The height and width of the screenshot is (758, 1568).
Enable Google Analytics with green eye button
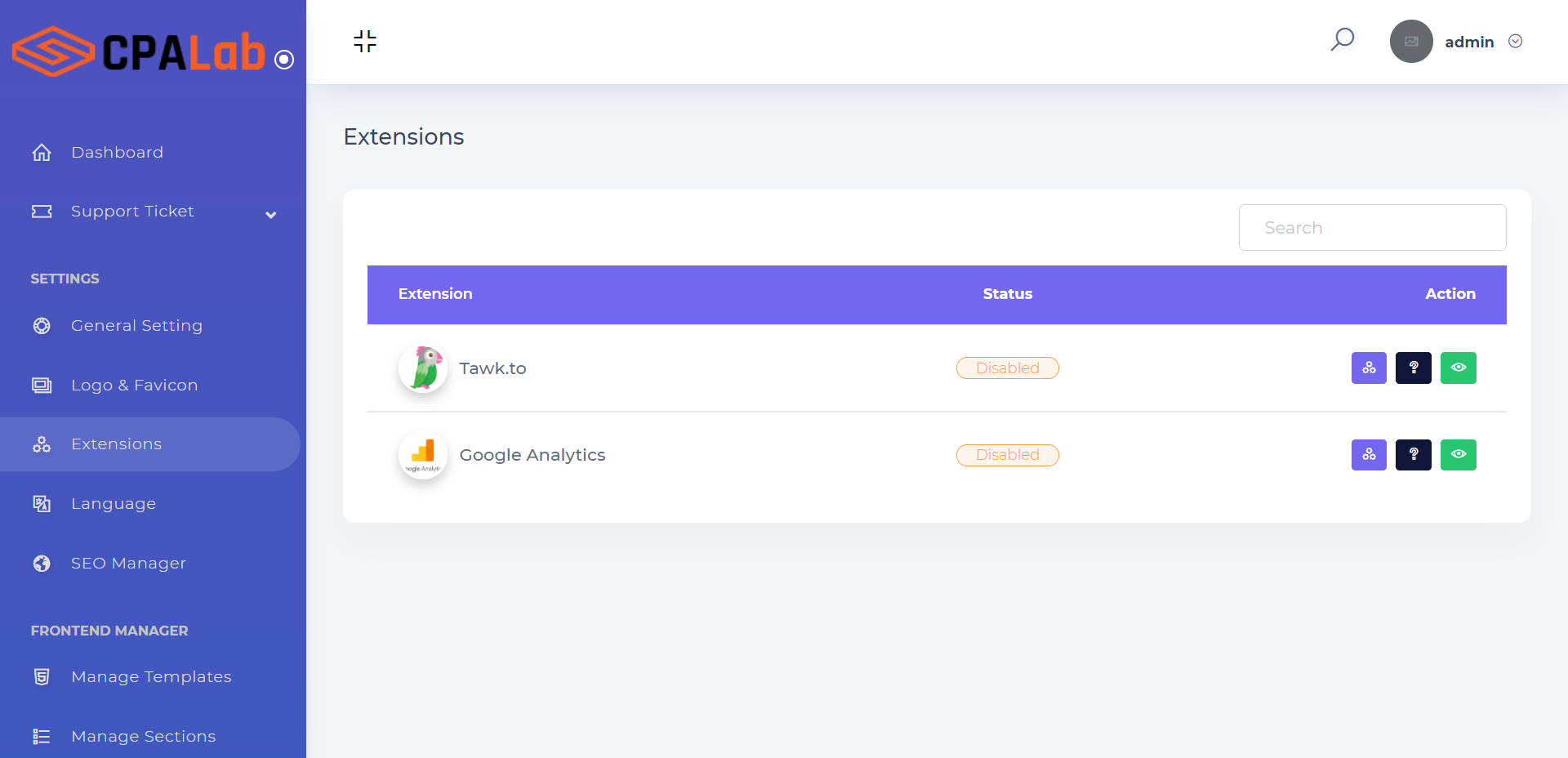(x=1459, y=454)
